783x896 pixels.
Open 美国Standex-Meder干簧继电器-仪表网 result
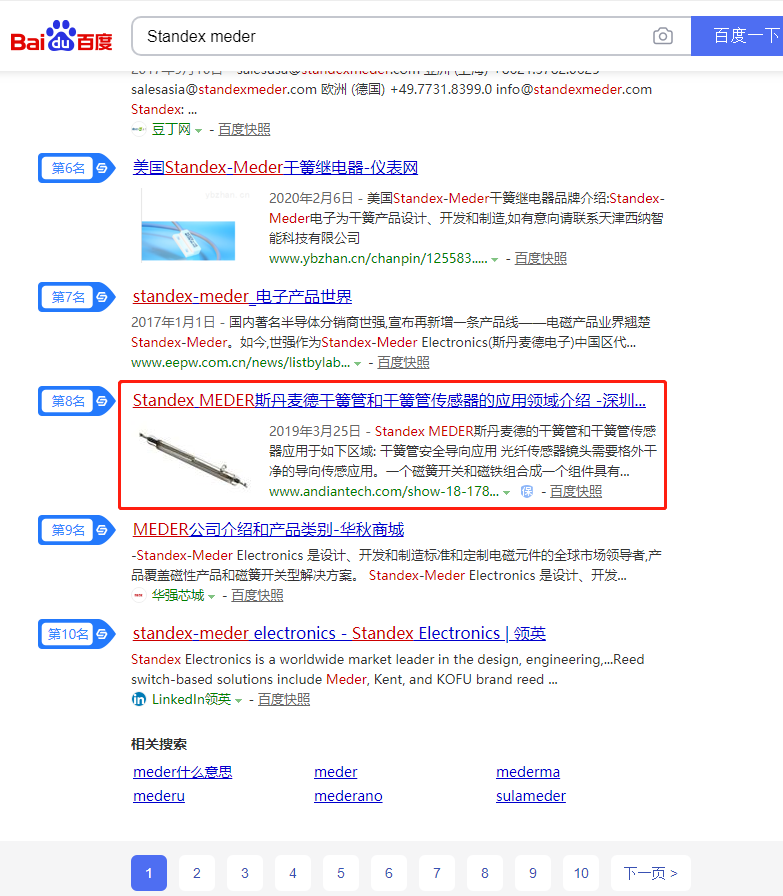click(275, 167)
